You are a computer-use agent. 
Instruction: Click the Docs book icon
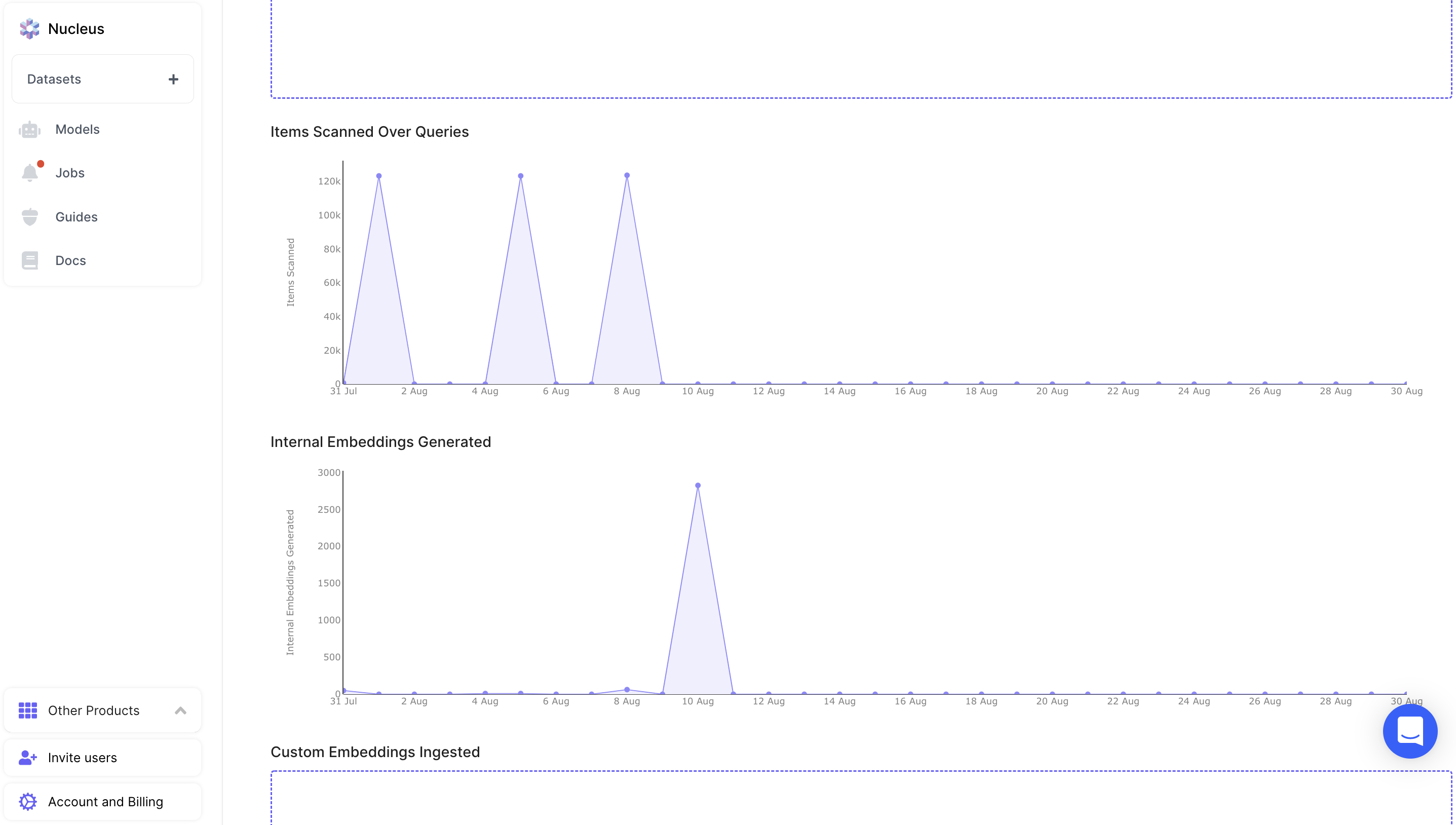click(x=29, y=260)
